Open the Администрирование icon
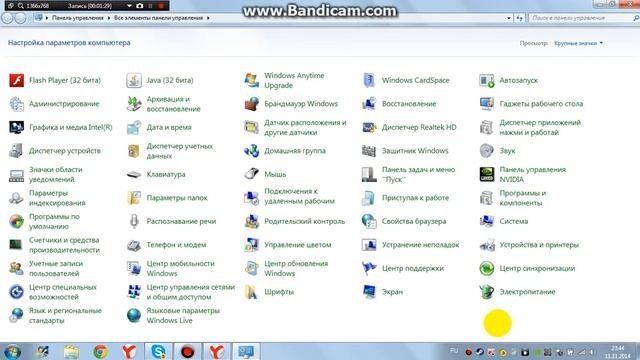This screenshot has height=360, width=640. (17, 104)
